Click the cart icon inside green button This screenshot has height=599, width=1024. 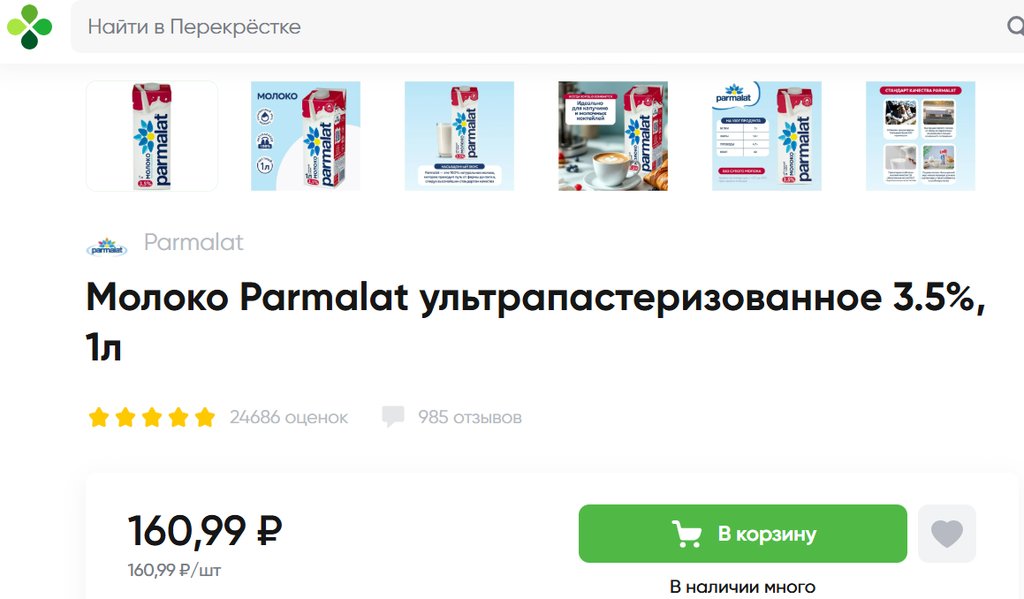coord(687,534)
